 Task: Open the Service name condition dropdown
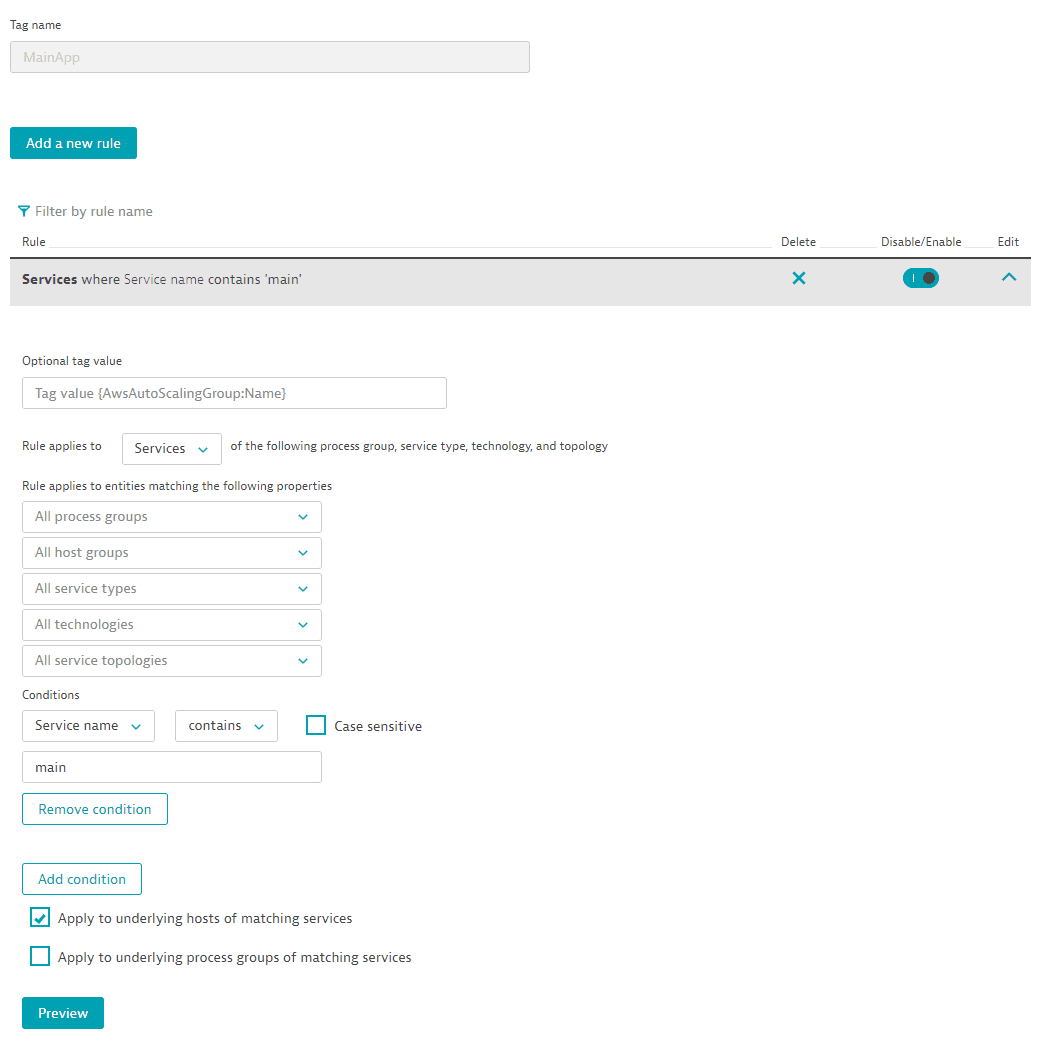click(88, 726)
